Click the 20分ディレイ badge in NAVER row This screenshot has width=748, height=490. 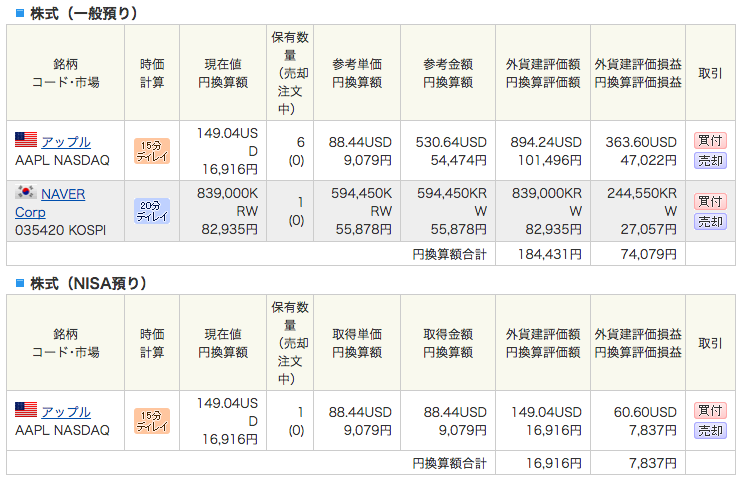(x=152, y=211)
